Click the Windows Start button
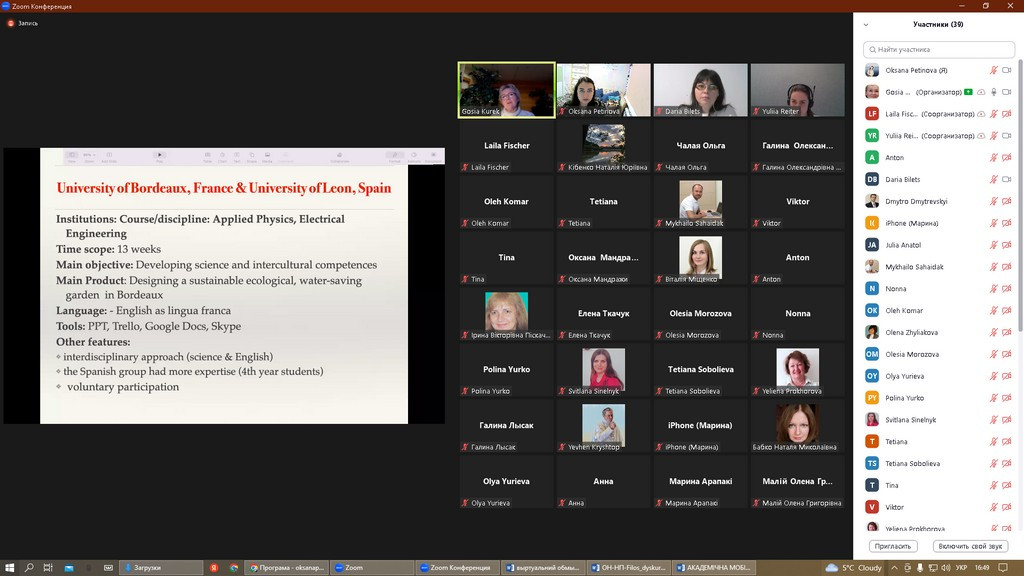 click(x=9, y=567)
